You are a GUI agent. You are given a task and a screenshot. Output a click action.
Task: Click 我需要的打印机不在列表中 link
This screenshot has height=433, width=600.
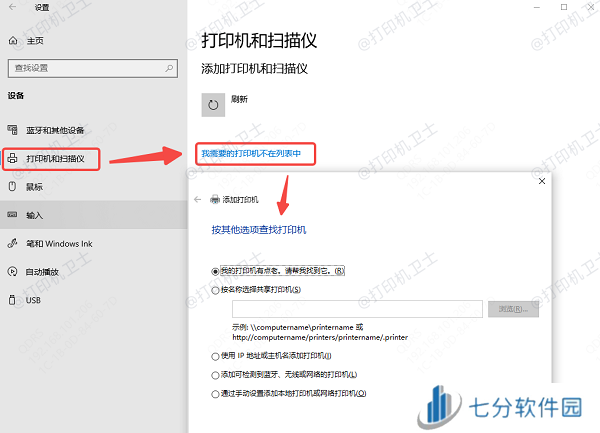(251, 154)
